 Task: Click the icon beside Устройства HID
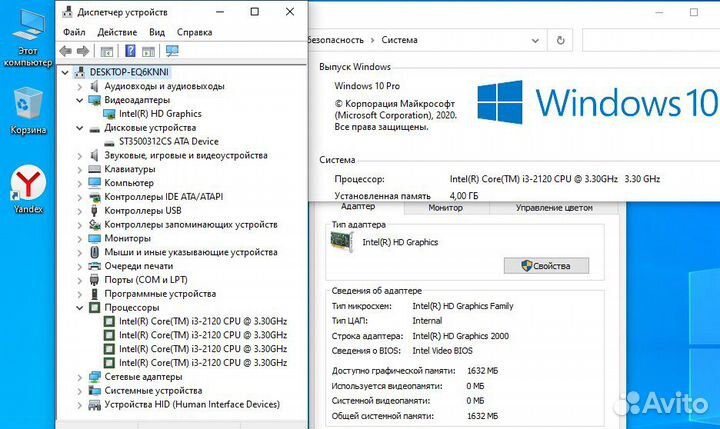click(x=94, y=405)
